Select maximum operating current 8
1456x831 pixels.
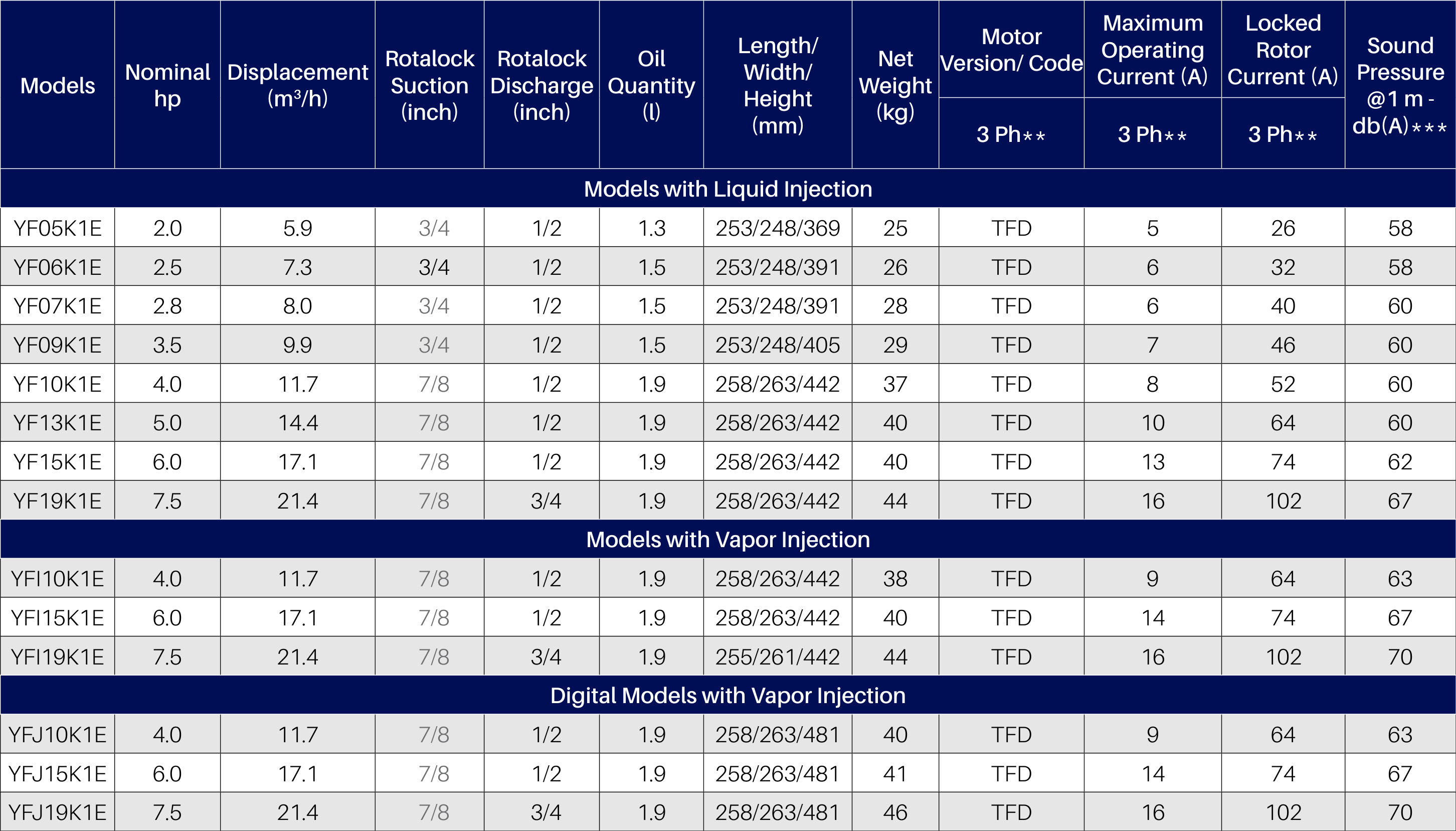[1153, 384]
